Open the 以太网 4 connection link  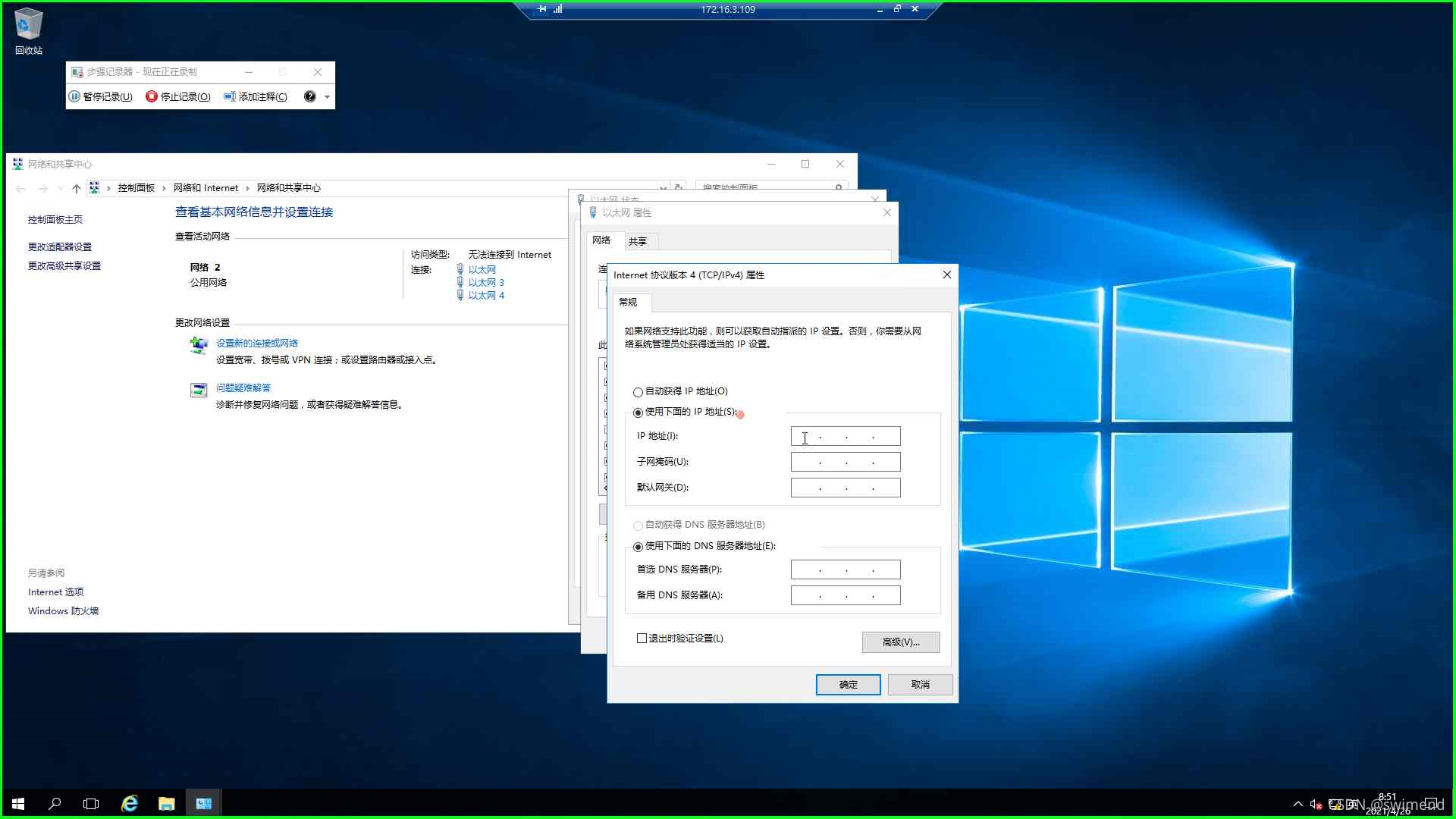click(x=486, y=295)
